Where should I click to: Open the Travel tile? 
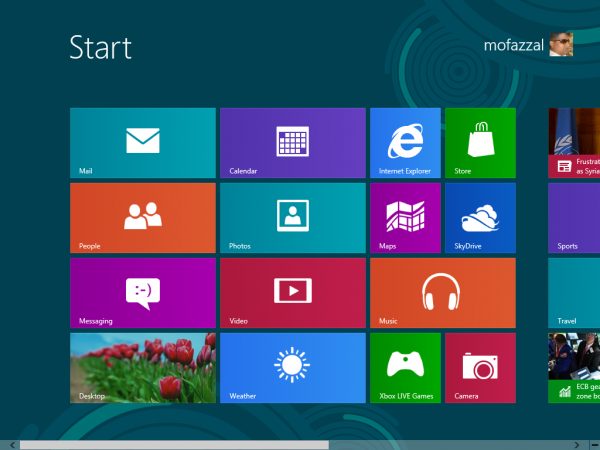[x=574, y=293]
